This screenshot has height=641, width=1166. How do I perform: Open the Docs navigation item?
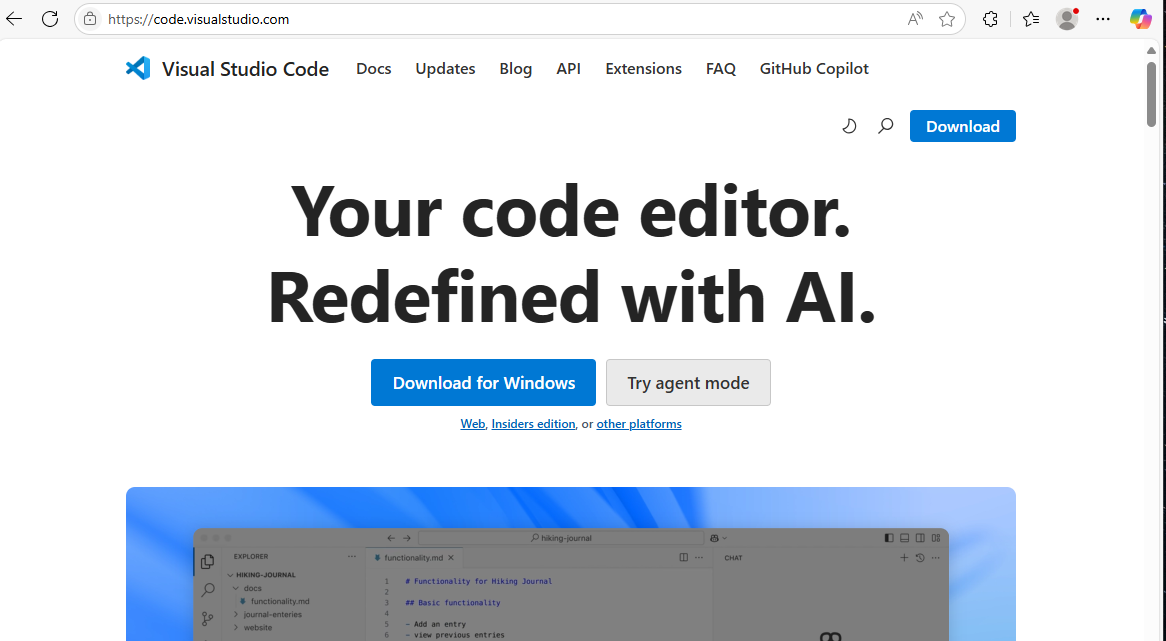coord(373,68)
